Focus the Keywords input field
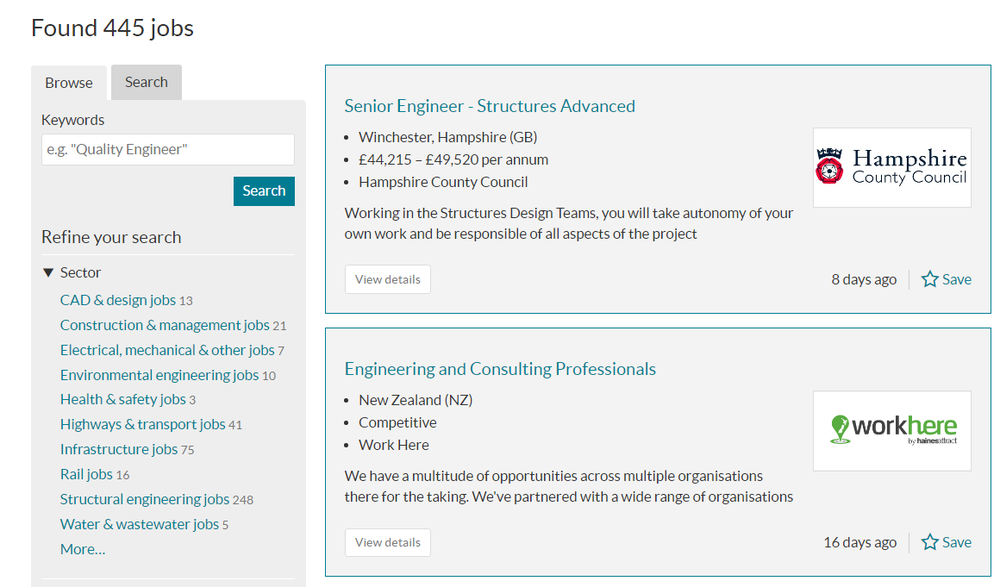 tap(168, 150)
